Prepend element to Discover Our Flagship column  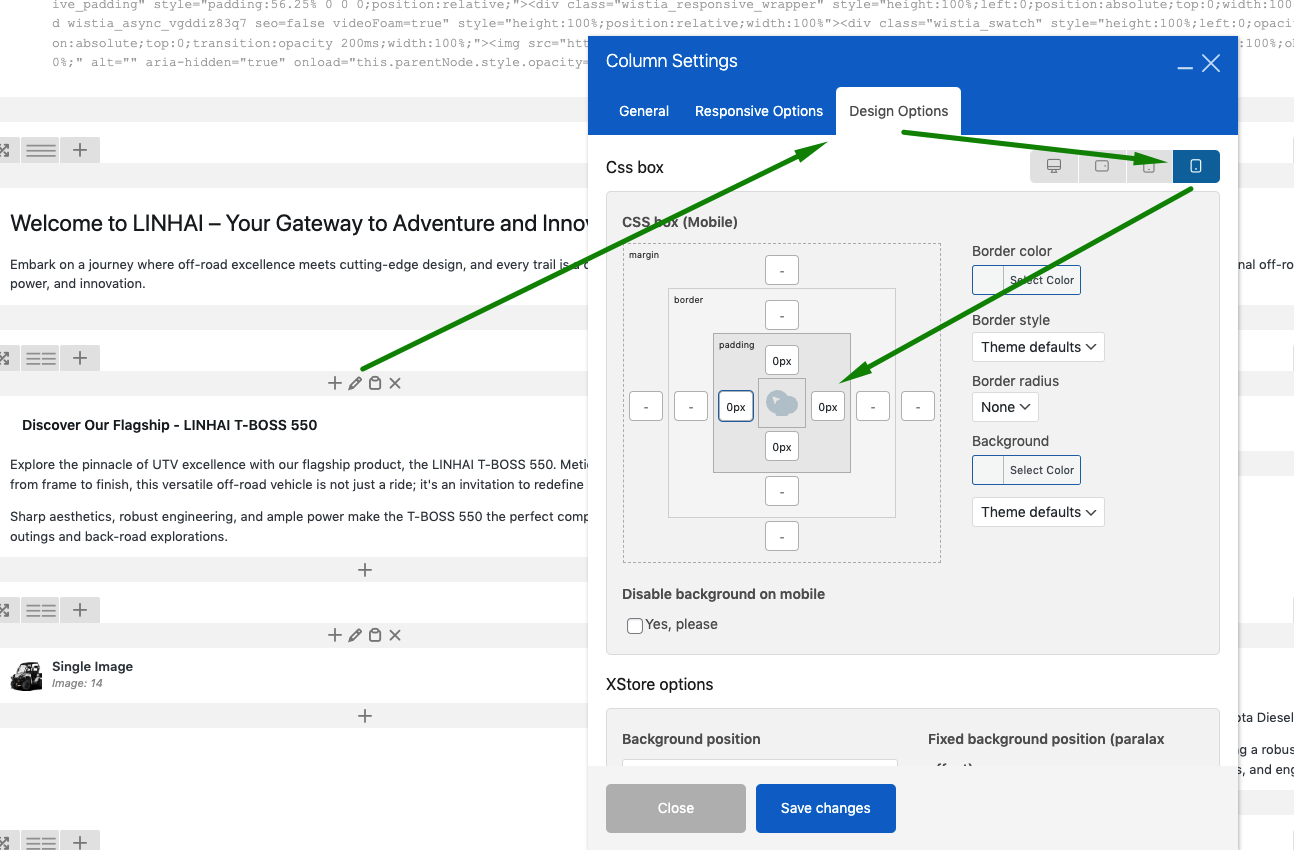[x=335, y=383]
